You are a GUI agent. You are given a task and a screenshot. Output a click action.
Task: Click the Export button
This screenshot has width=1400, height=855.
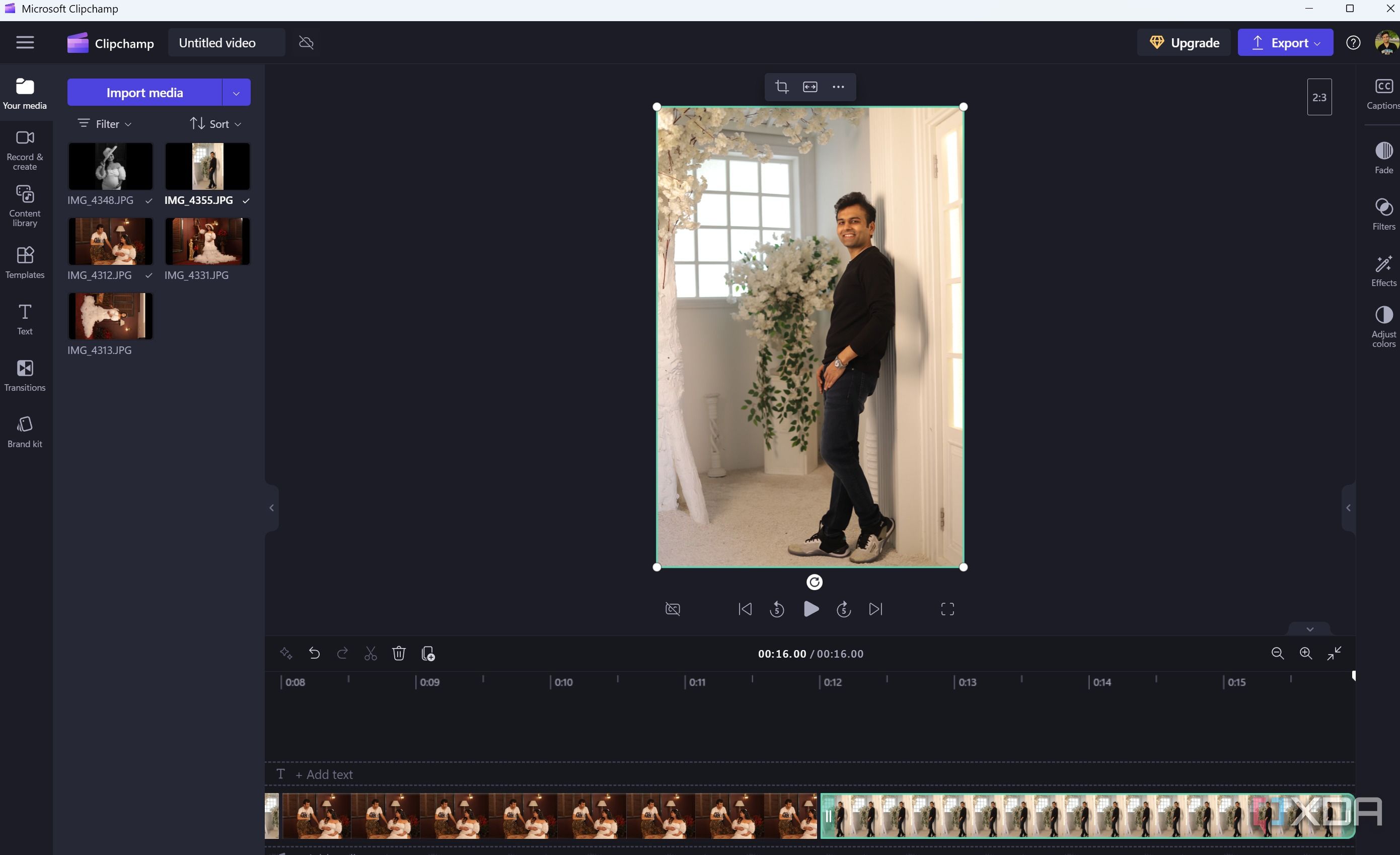click(1285, 42)
